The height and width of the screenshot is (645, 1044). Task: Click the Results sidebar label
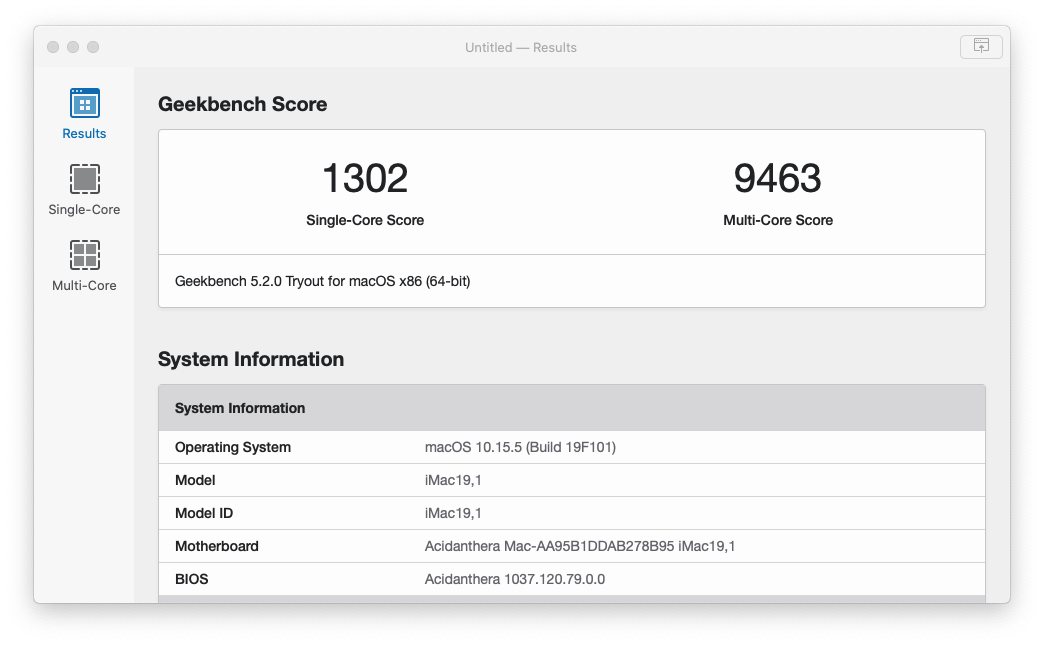coord(84,133)
